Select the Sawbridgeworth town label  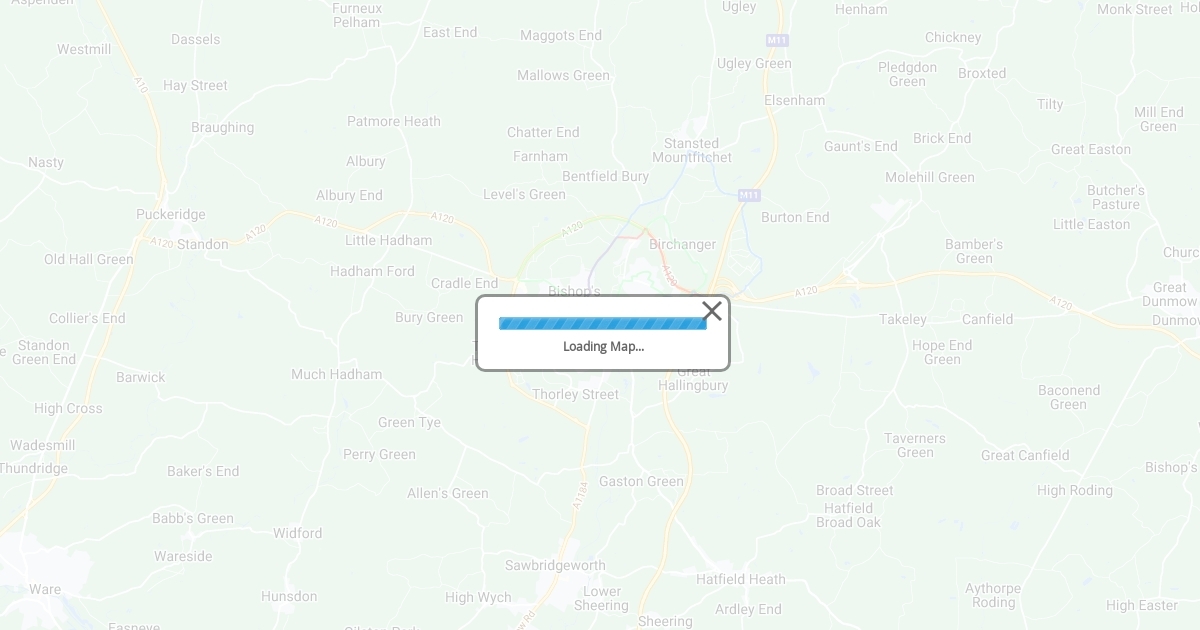(x=555, y=565)
